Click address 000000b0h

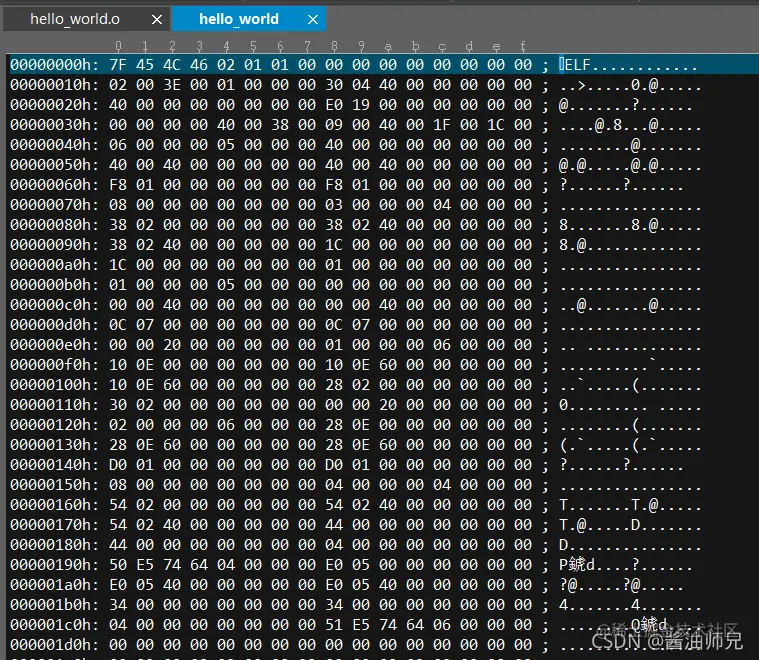(54, 285)
